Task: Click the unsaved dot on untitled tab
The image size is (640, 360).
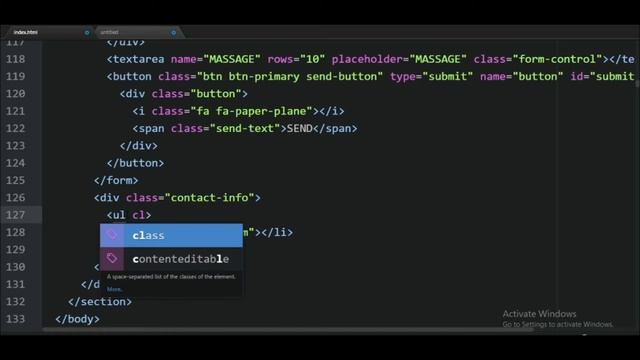Action: (173, 32)
